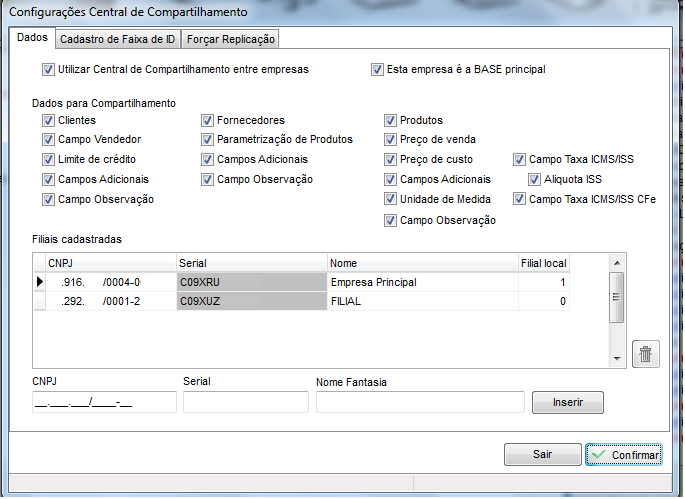Image resolution: width=685 pixels, height=499 pixels.
Task: Switch to the Forçar Replicação tab
Action: (x=231, y=39)
